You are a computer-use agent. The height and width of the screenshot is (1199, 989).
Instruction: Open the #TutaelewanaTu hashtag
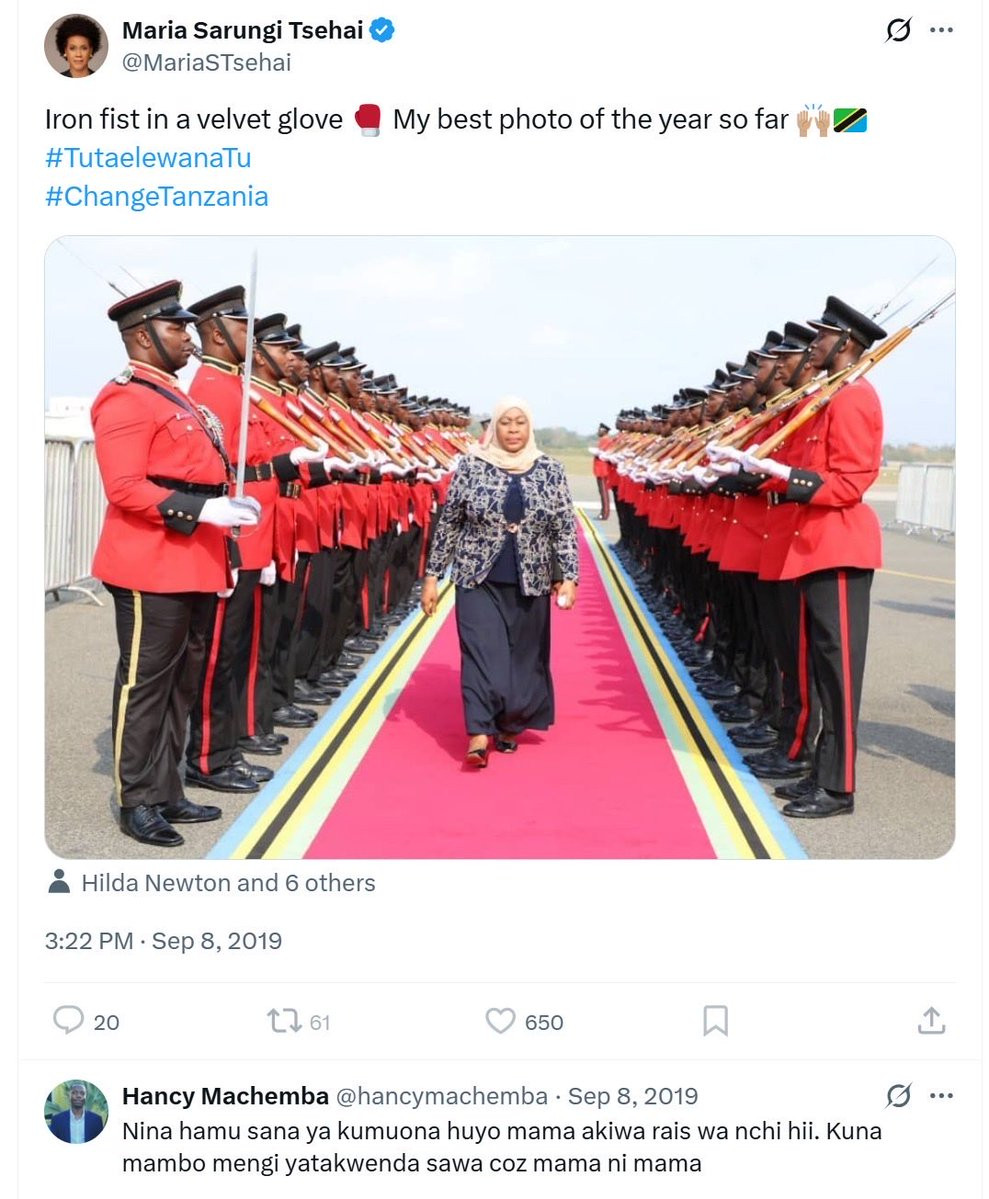[x=148, y=158]
